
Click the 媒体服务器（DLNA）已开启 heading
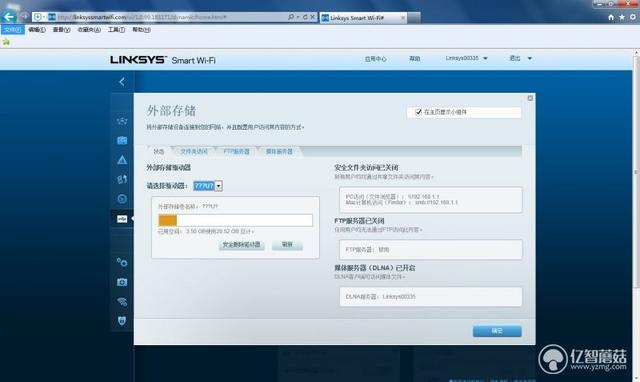[x=375, y=268]
